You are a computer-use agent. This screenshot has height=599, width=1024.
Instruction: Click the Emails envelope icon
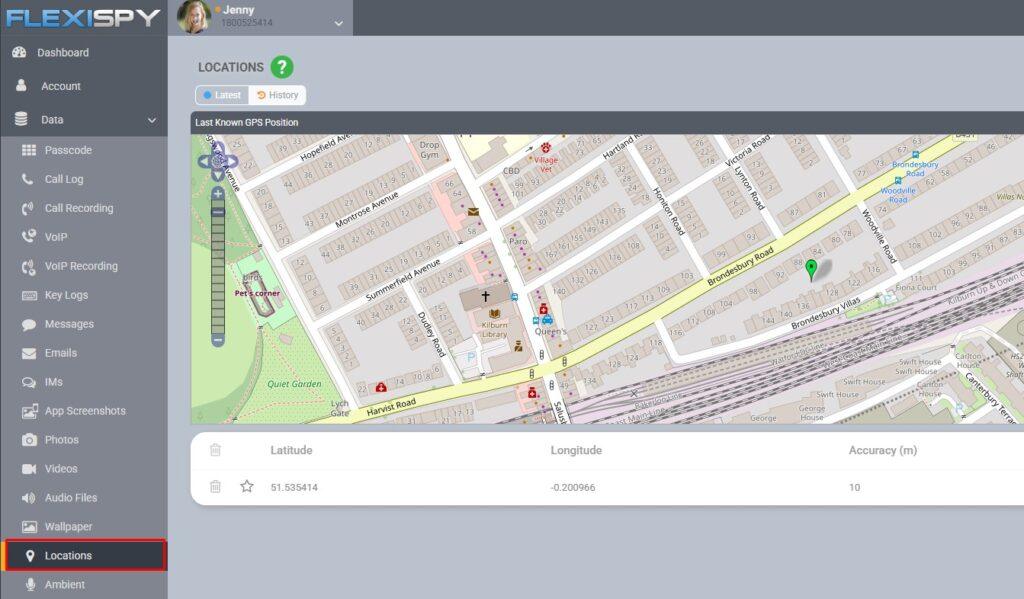pyautogui.click(x=29, y=353)
